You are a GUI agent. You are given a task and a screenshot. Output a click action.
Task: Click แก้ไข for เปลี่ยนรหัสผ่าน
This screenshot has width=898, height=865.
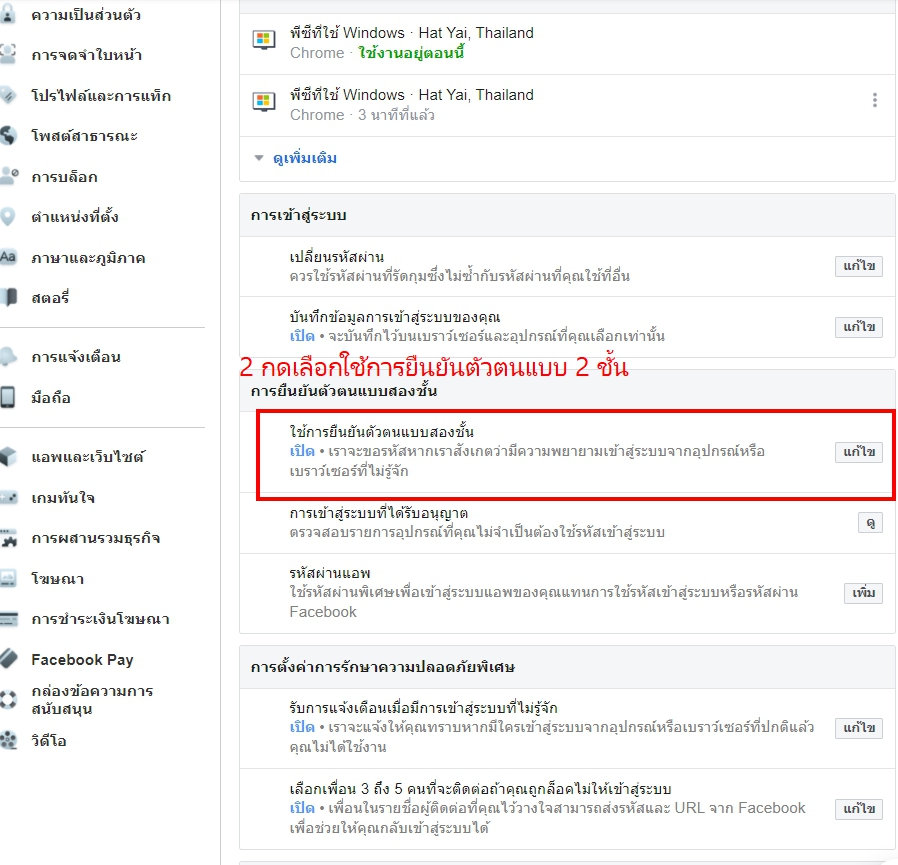pos(858,266)
